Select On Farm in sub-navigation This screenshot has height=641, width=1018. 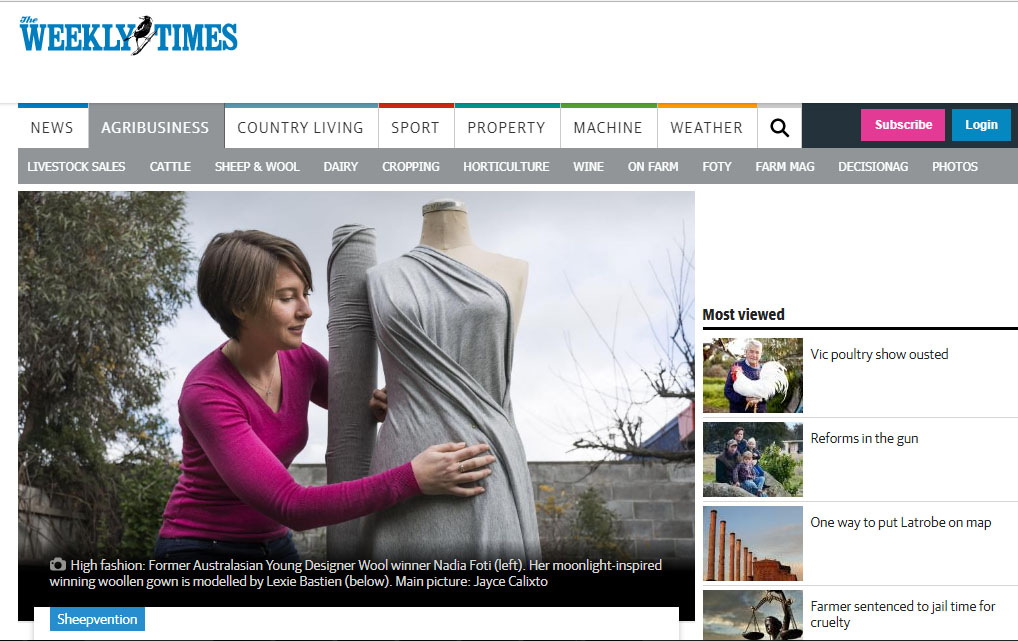[x=653, y=166]
